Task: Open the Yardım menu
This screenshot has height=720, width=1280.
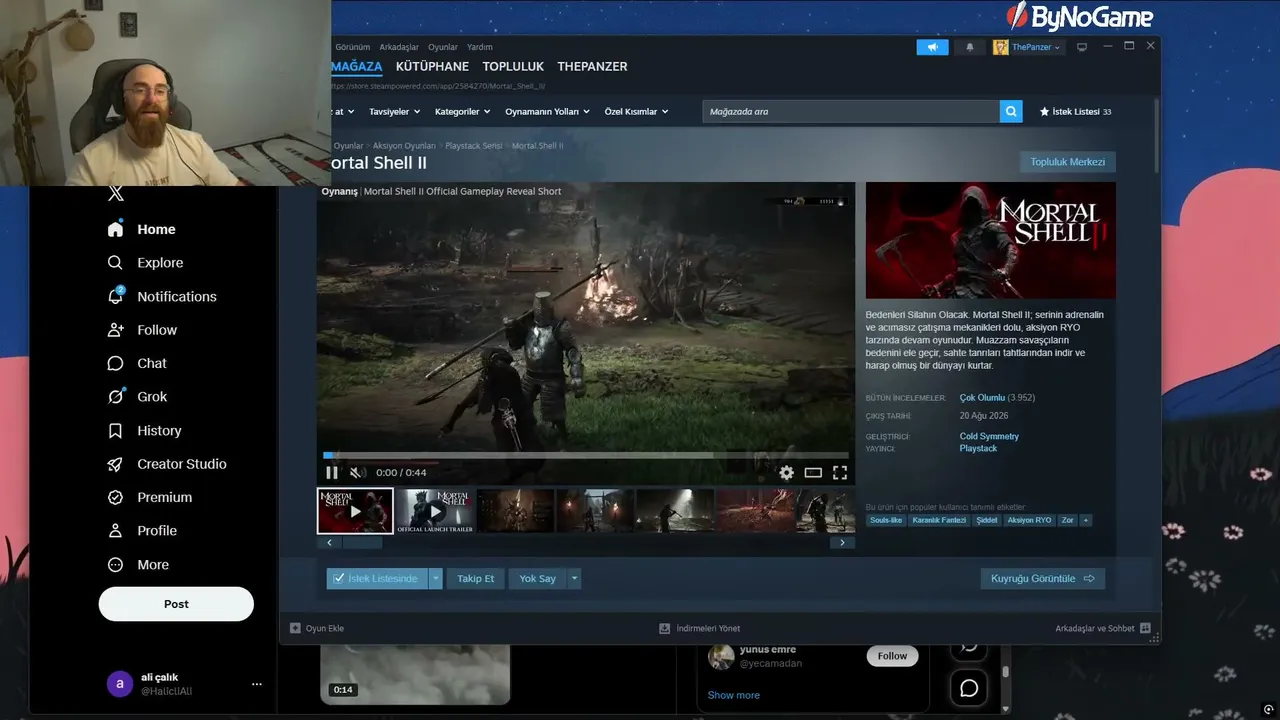Action: point(480,47)
